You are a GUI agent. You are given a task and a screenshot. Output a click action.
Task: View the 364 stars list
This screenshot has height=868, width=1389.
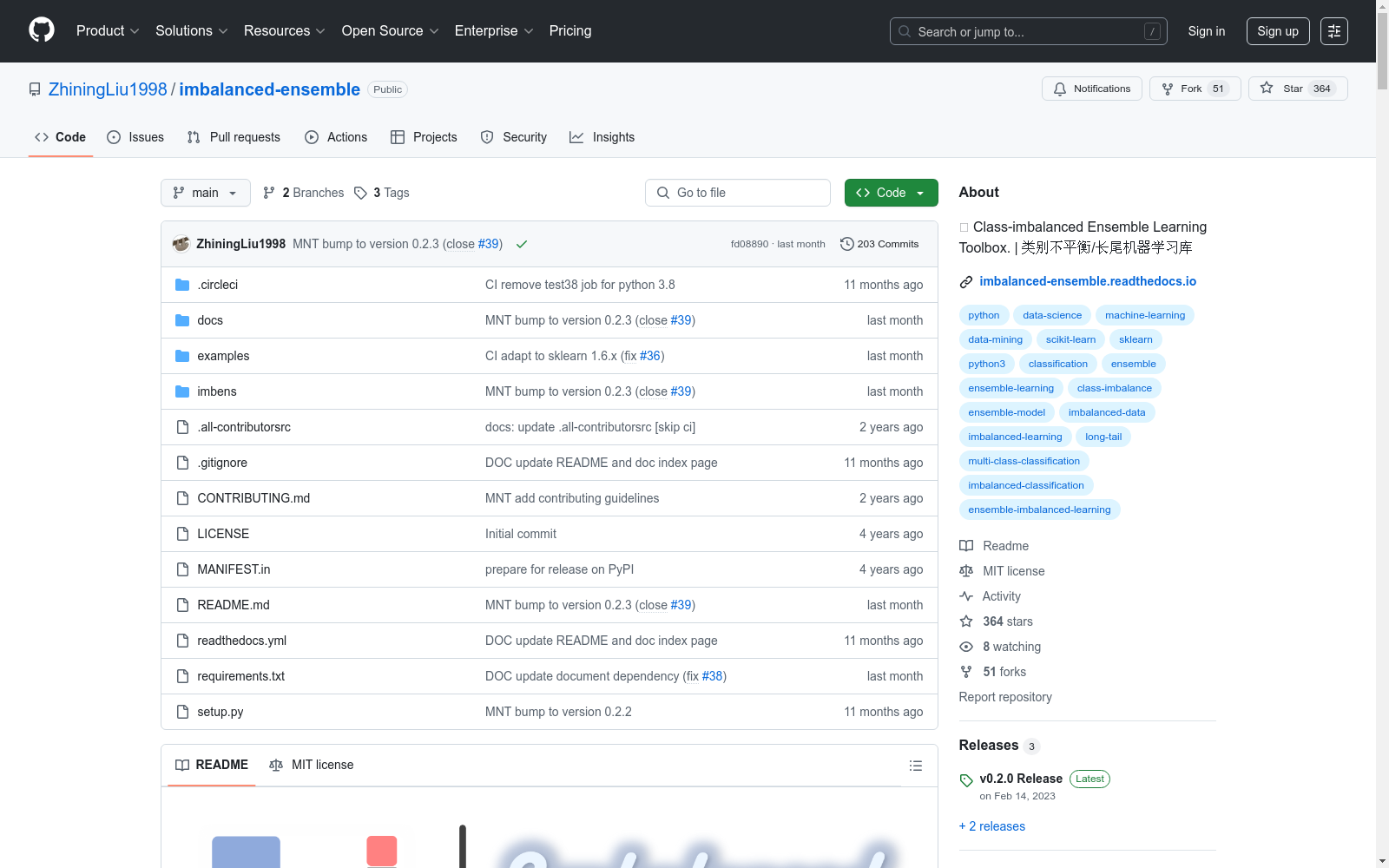(996, 621)
